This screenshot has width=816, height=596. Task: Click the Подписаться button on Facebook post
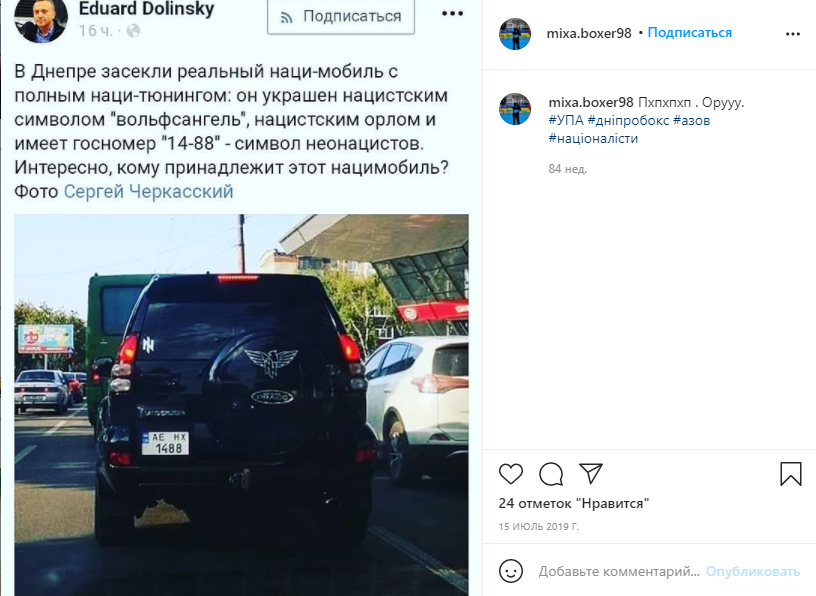click(x=341, y=16)
